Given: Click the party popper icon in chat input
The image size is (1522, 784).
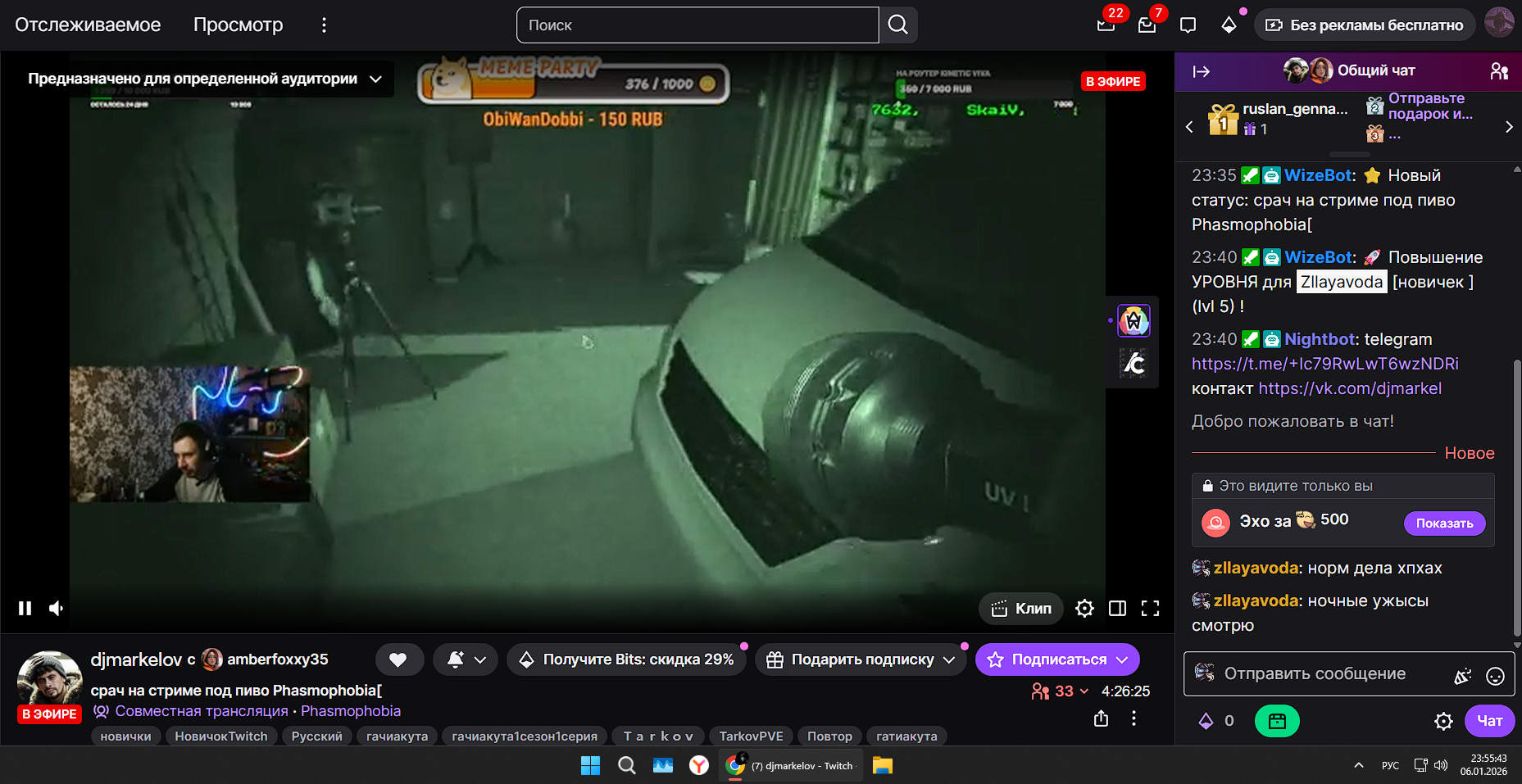Looking at the screenshot, I should [x=1462, y=675].
